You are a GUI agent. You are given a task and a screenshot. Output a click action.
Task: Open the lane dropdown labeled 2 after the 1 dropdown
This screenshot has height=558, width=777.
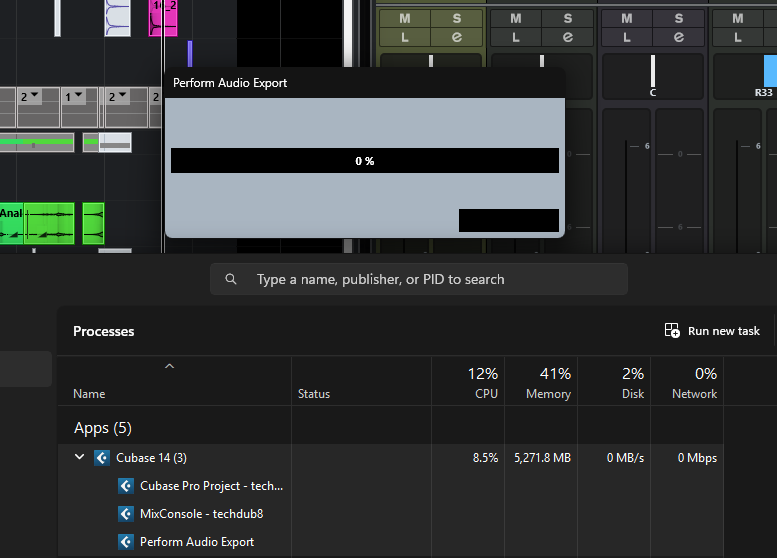(117, 96)
